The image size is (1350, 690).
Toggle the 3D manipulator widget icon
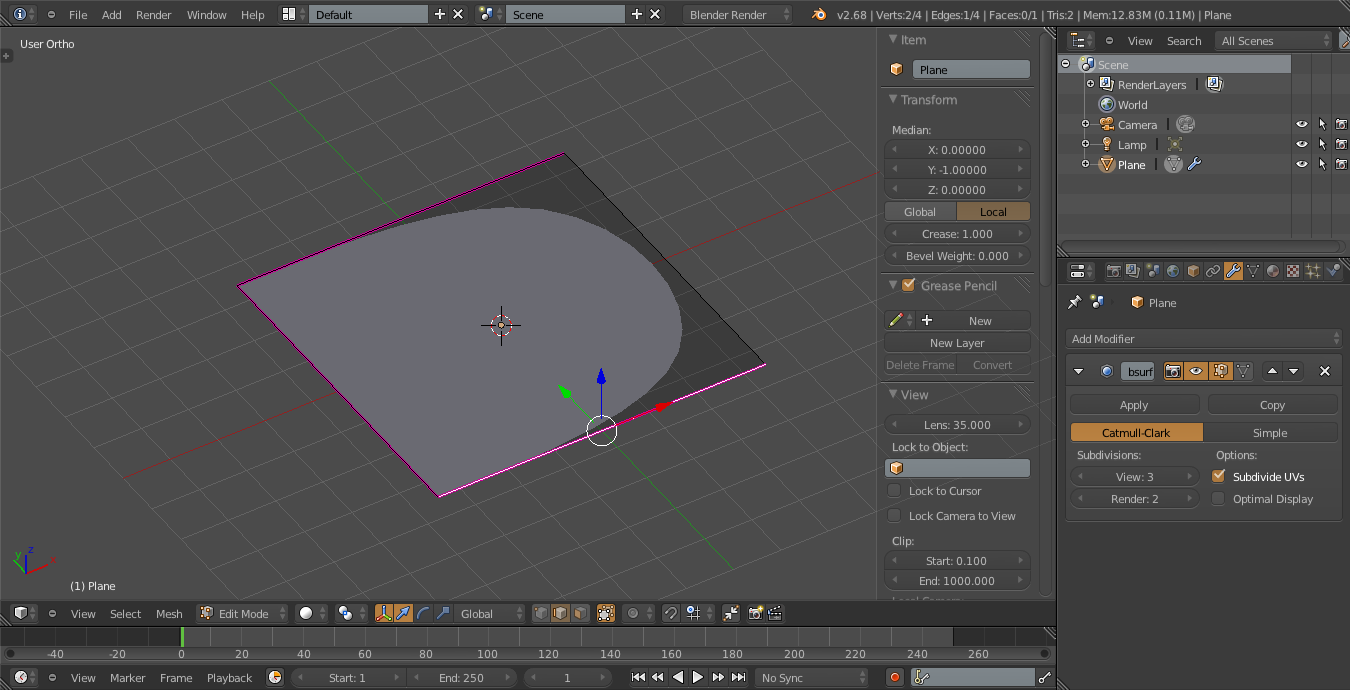383,613
